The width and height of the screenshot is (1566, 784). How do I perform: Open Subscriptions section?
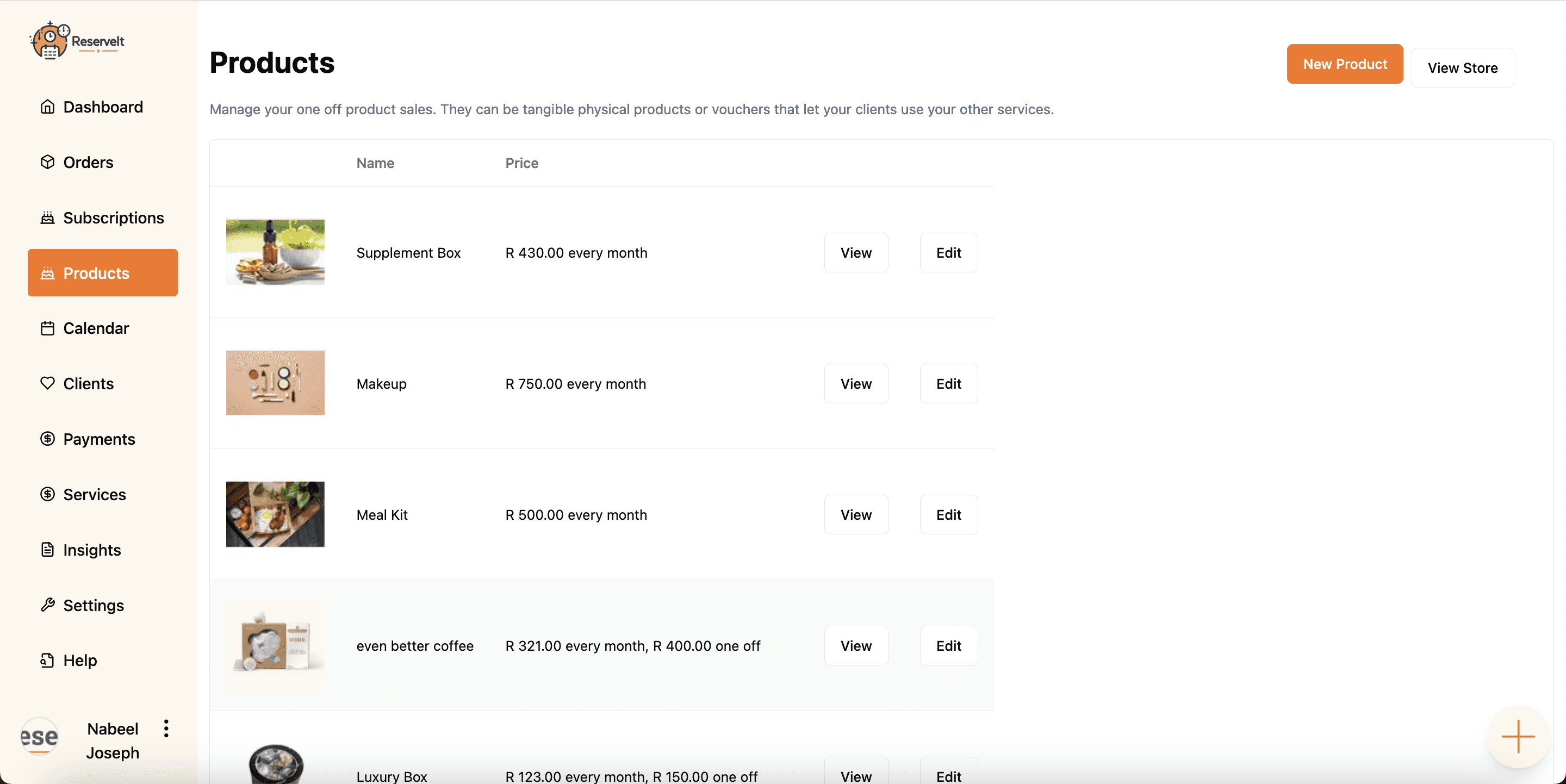(103, 217)
